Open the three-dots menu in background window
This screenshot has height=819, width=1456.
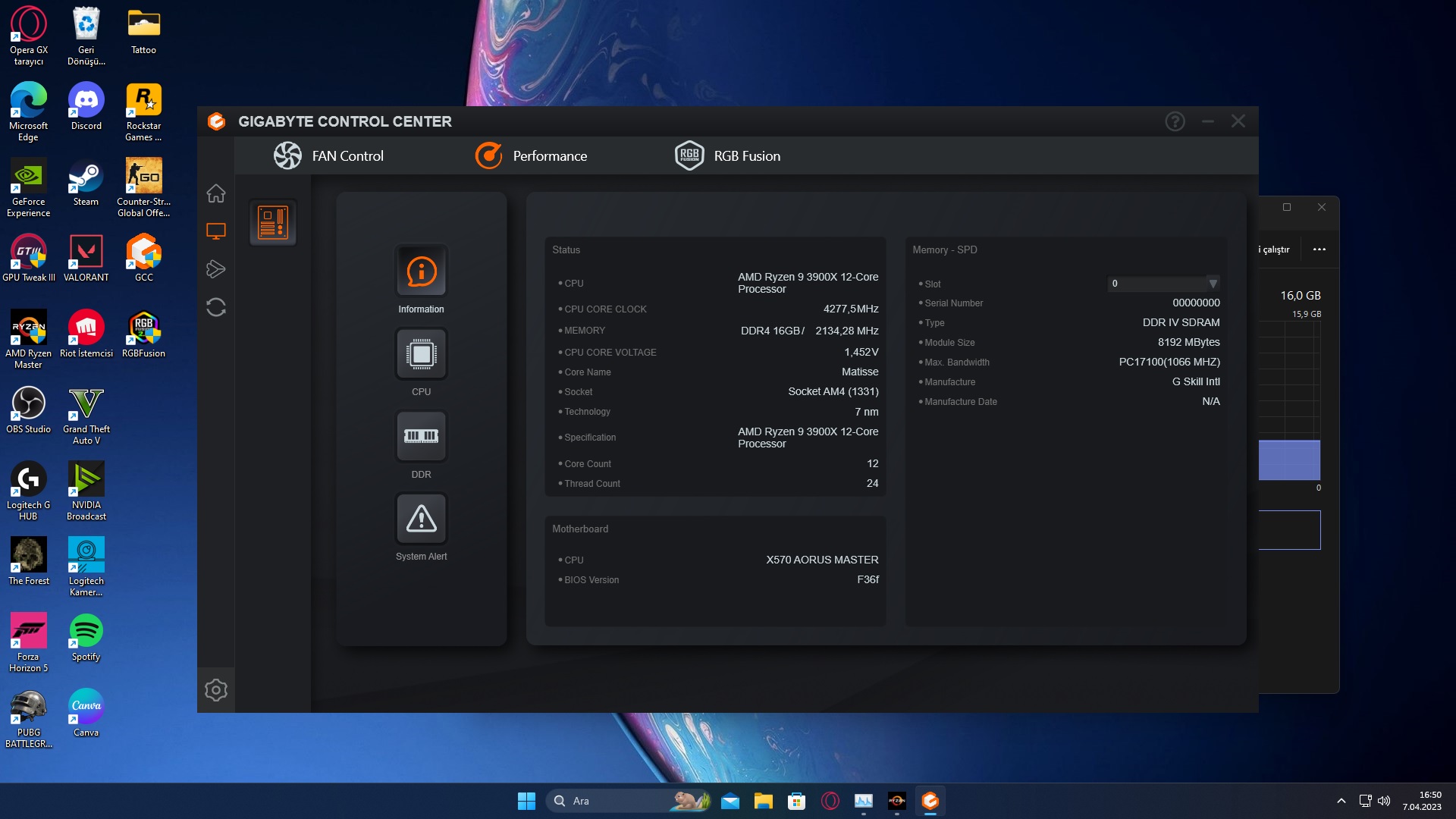point(1319,249)
